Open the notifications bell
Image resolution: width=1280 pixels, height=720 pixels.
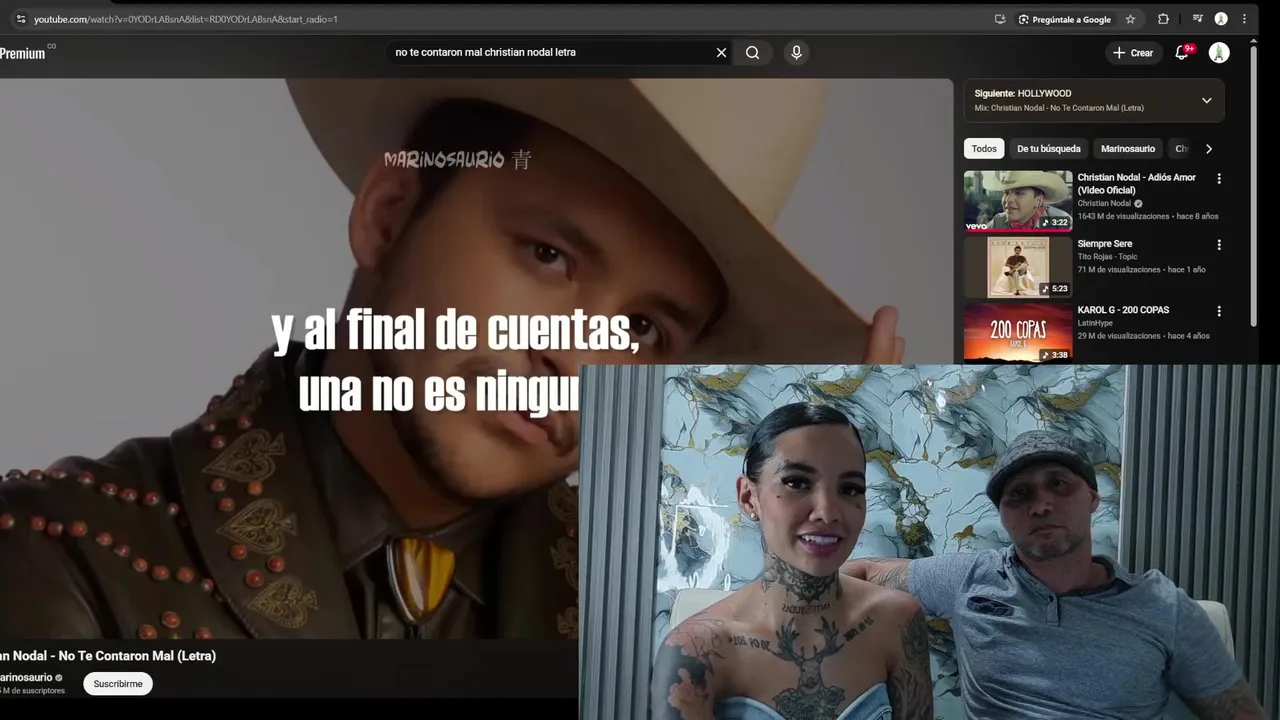[1182, 53]
